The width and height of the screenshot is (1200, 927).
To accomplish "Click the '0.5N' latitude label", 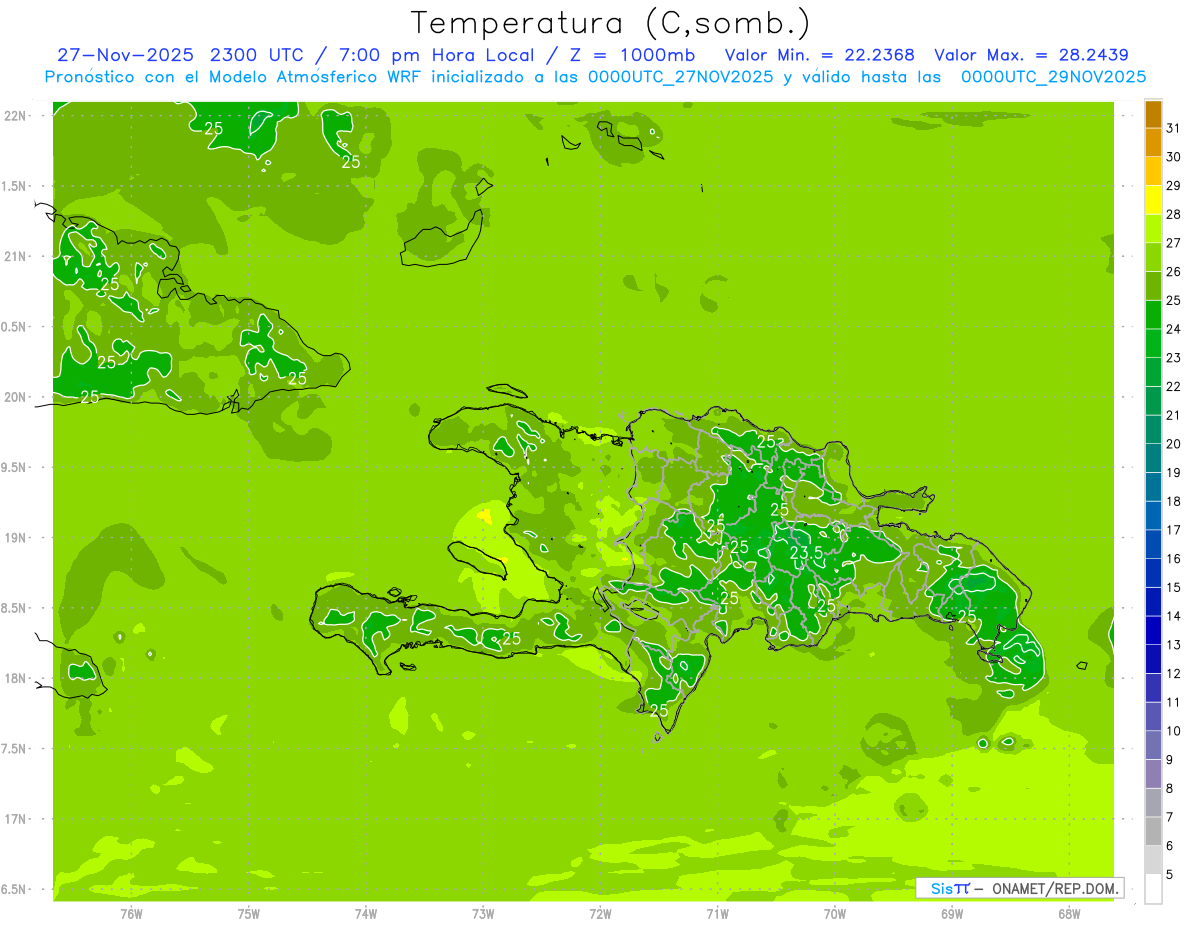I will (14, 327).
